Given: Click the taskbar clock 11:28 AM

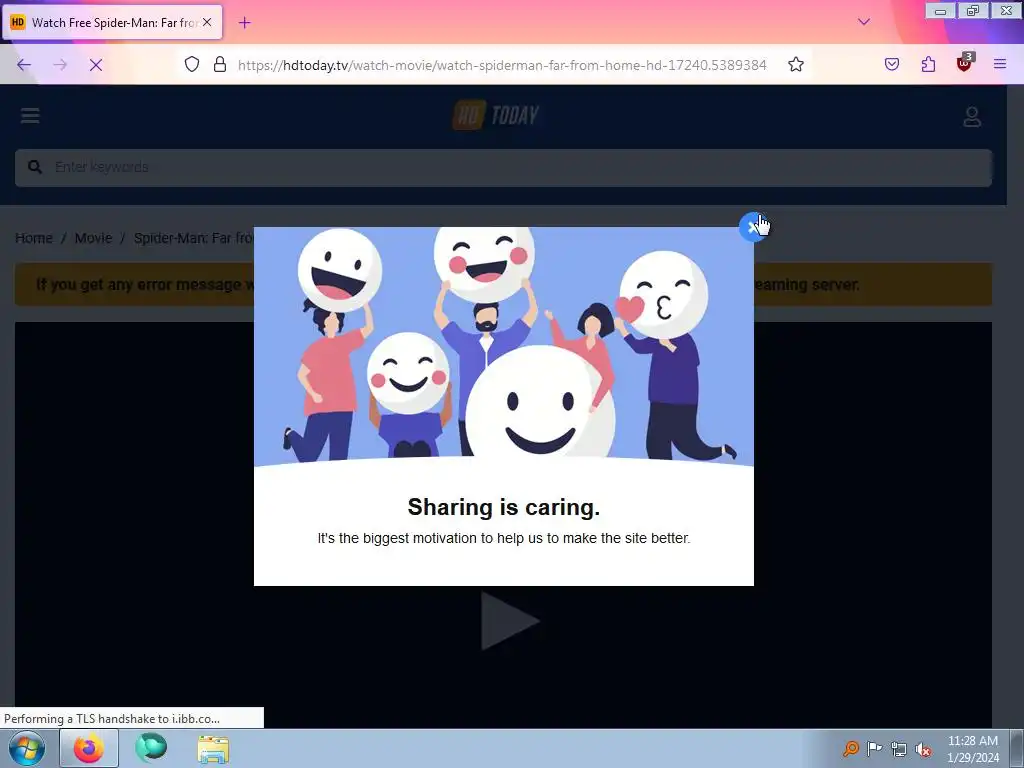Looking at the screenshot, I should pyautogui.click(x=972, y=741).
